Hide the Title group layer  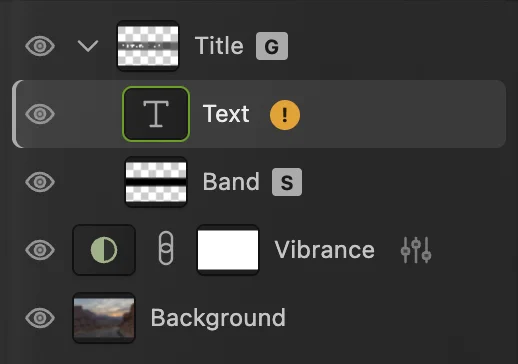coord(40,46)
